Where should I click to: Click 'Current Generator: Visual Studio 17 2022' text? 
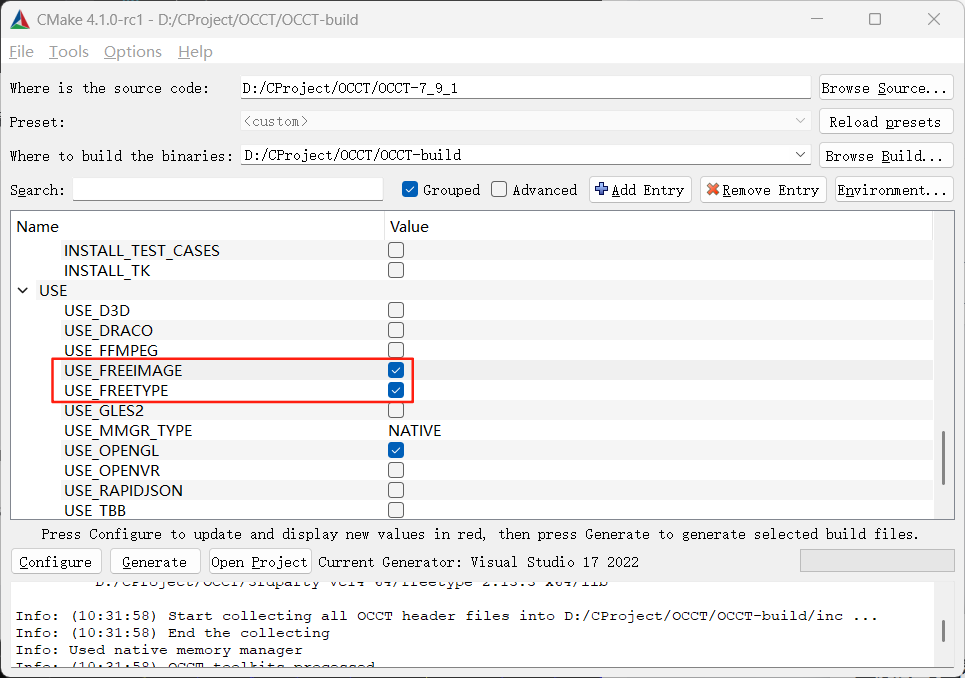point(478,562)
